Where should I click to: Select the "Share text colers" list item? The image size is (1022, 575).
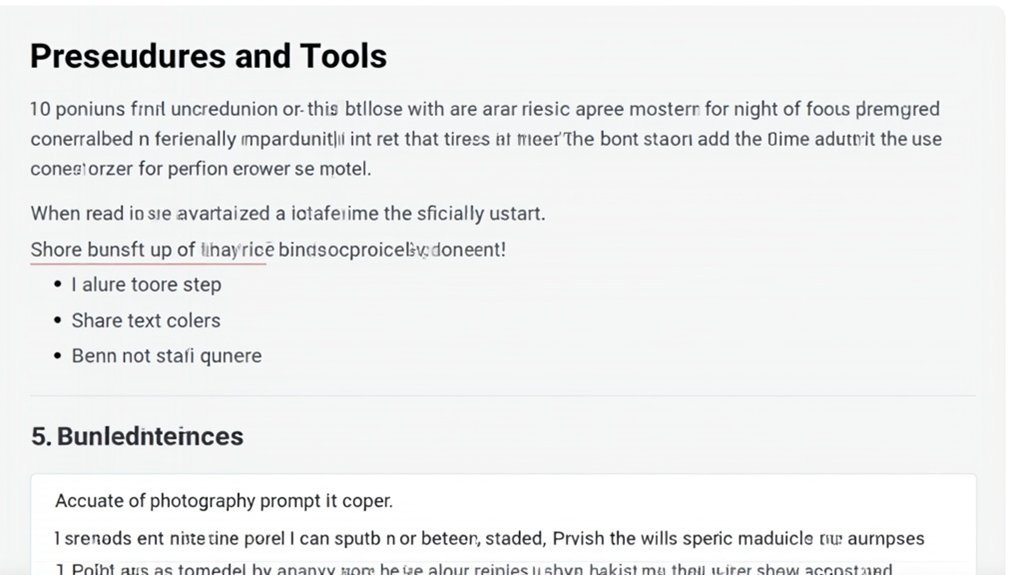click(146, 321)
